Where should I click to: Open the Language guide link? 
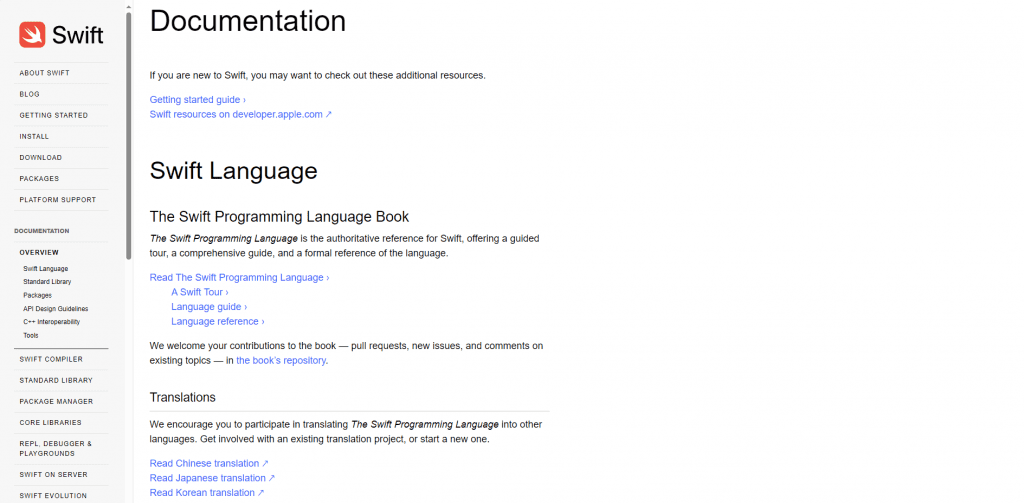click(x=209, y=306)
